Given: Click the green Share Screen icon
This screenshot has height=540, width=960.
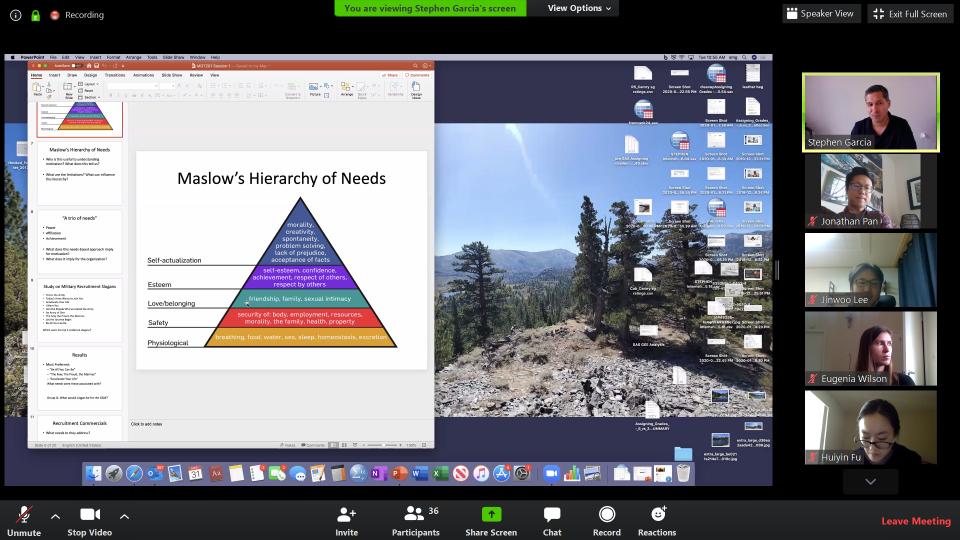Looking at the screenshot, I should pyautogui.click(x=491, y=515).
